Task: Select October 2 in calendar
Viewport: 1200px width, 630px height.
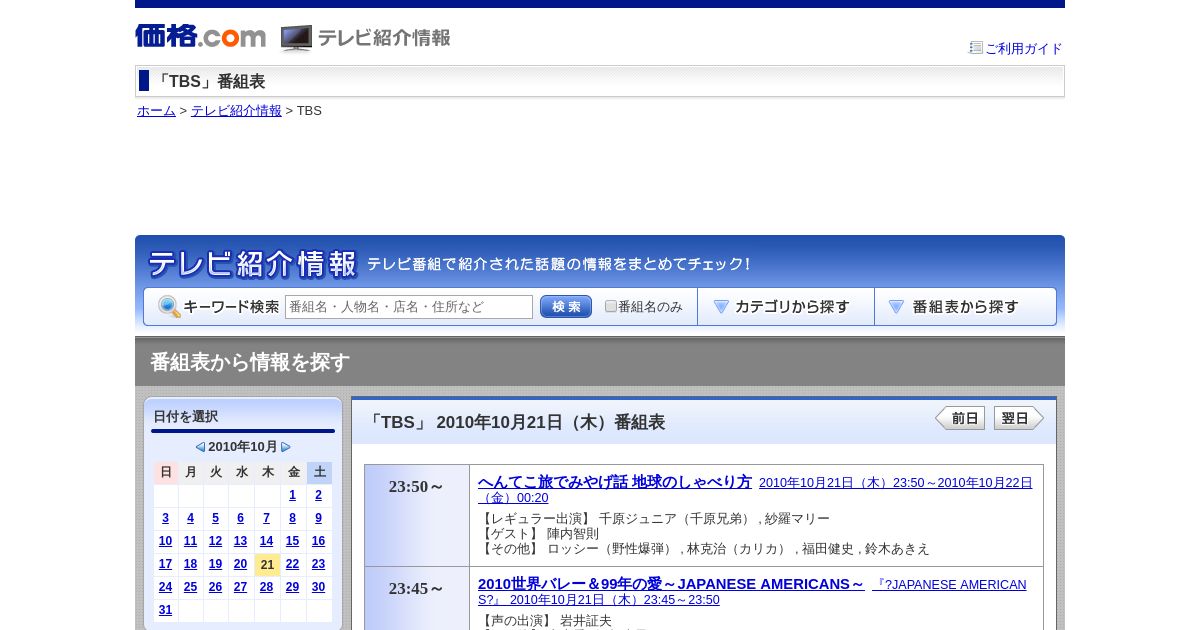Action: (x=319, y=495)
